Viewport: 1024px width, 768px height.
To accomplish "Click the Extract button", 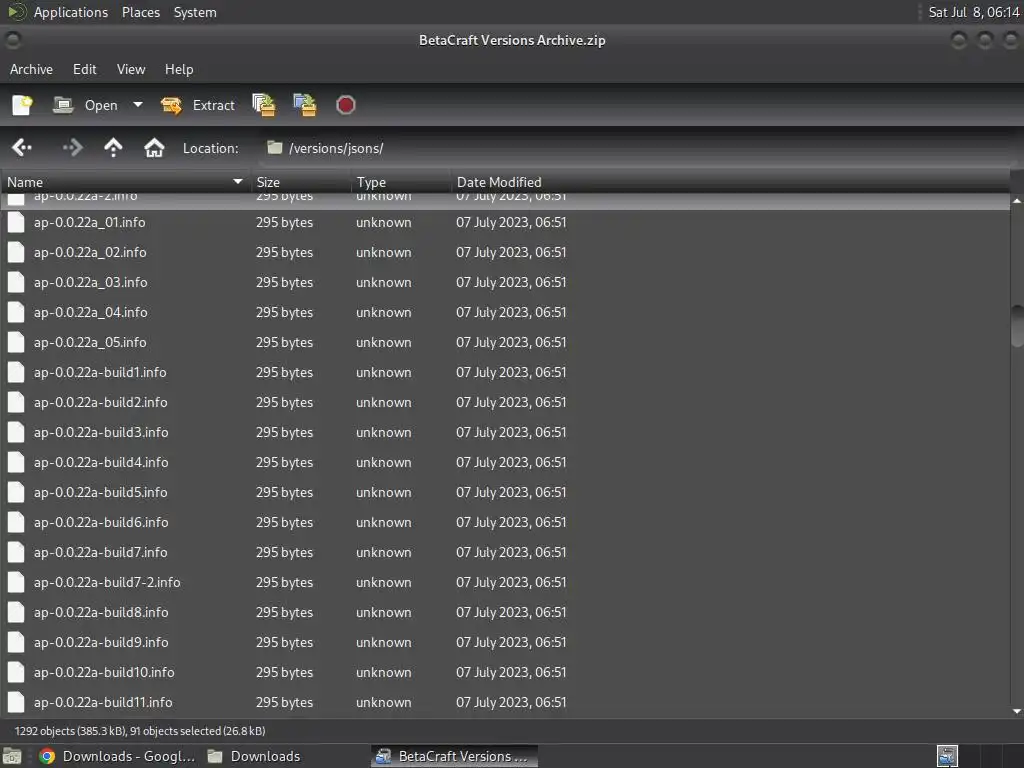I will (x=198, y=105).
